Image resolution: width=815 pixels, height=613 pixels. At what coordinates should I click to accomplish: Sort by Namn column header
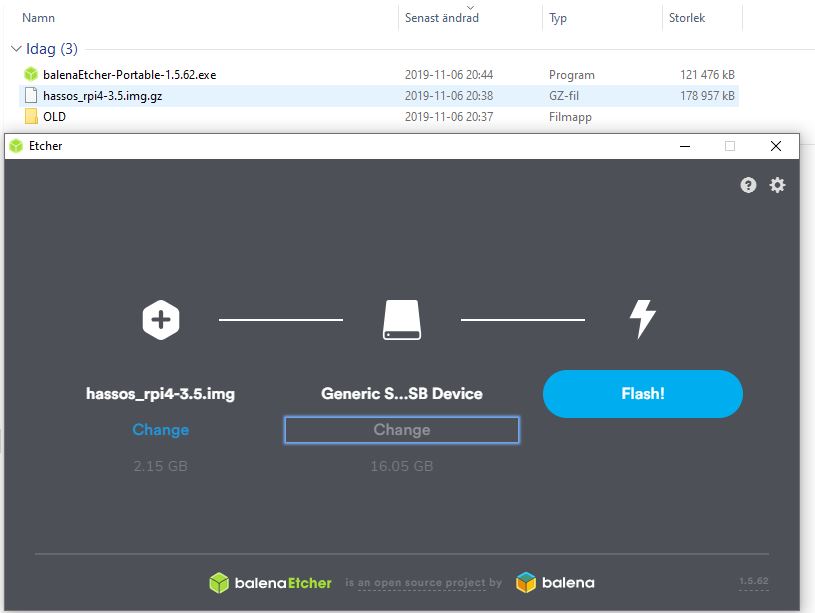pyautogui.click(x=38, y=18)
